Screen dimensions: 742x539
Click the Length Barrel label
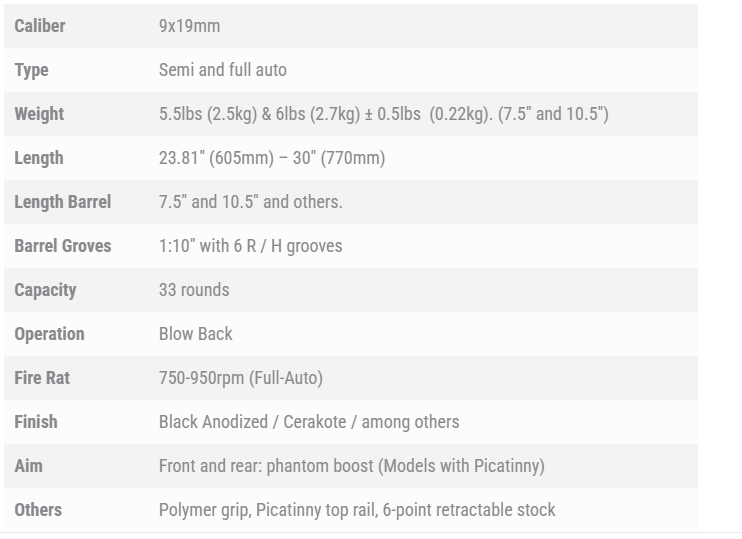(62, 202)
